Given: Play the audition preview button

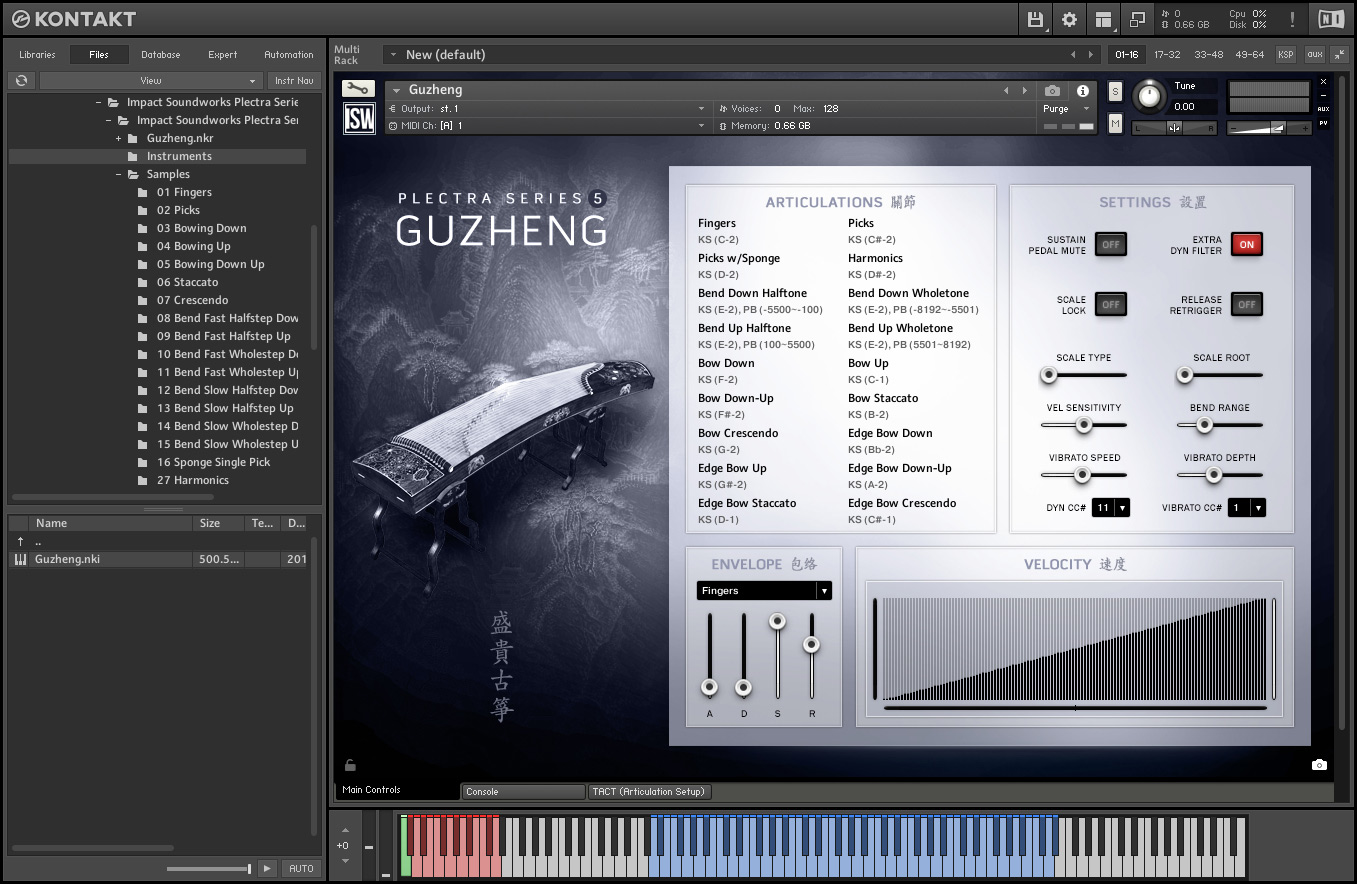Looking at the screenshot, I should click(266, 868).
